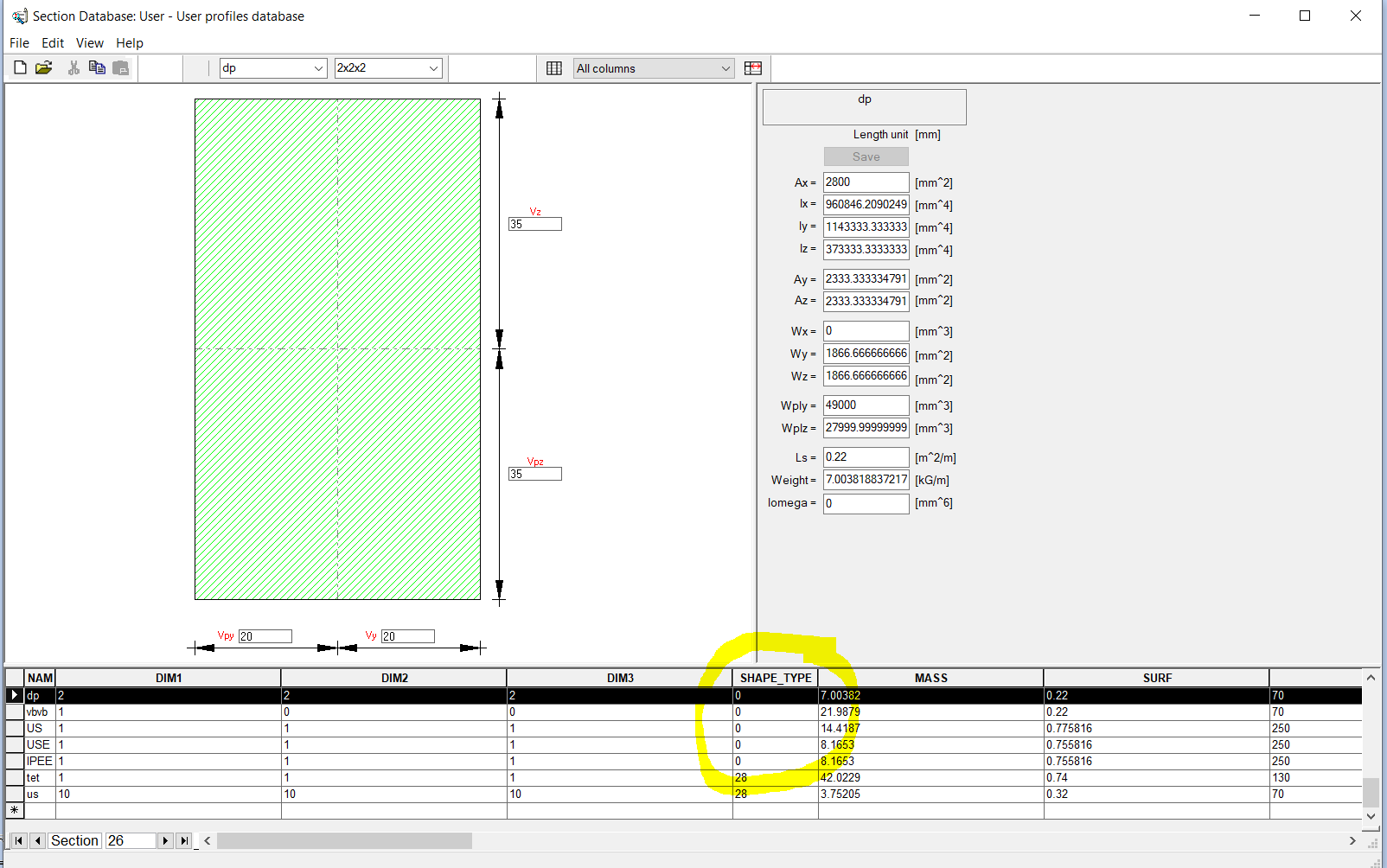Screen dimensions: 1387x868
Task: Click the Copy icon in the toolbar
Action: [97, 67]
